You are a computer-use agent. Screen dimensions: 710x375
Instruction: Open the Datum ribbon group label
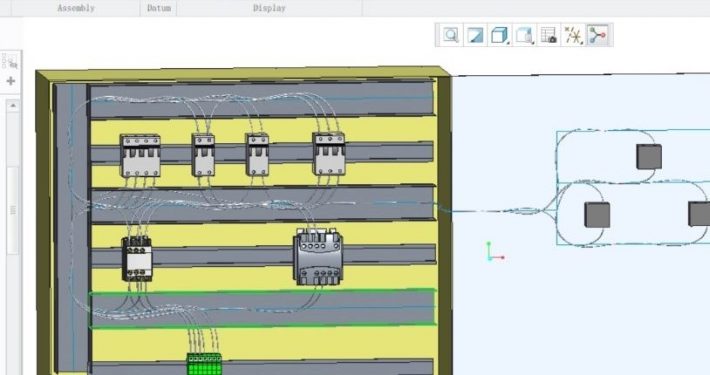pyautogui.click(x=159, y=8)
